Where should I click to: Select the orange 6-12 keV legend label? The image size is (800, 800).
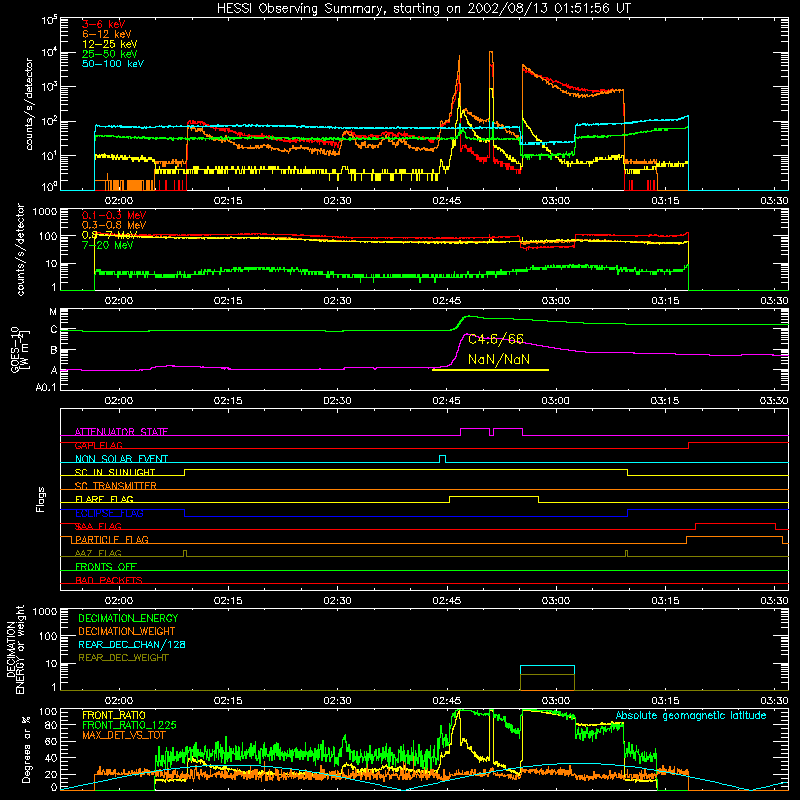(107, 34)
